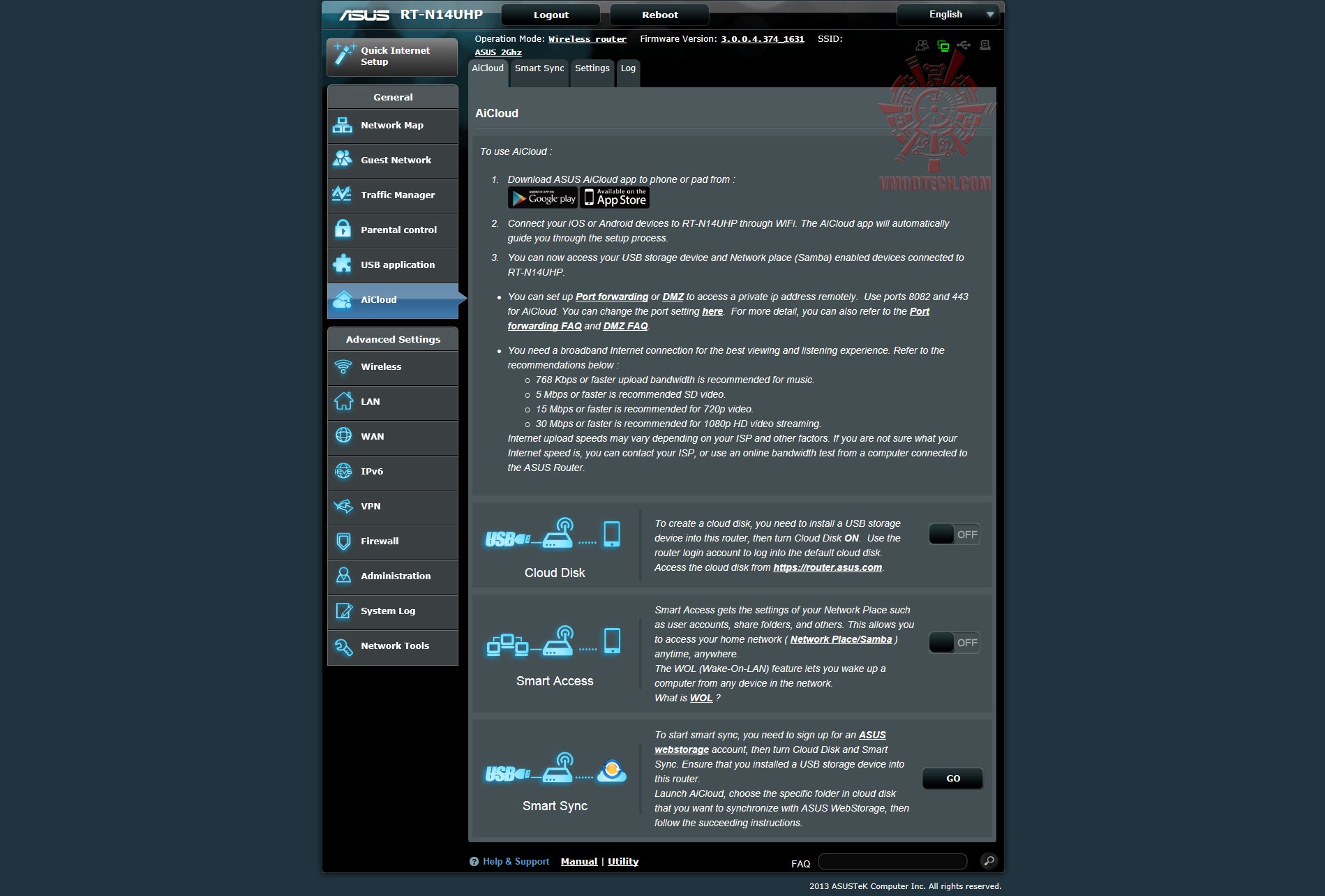
Task: Open the English language dropdown
Action: point(948,15)
